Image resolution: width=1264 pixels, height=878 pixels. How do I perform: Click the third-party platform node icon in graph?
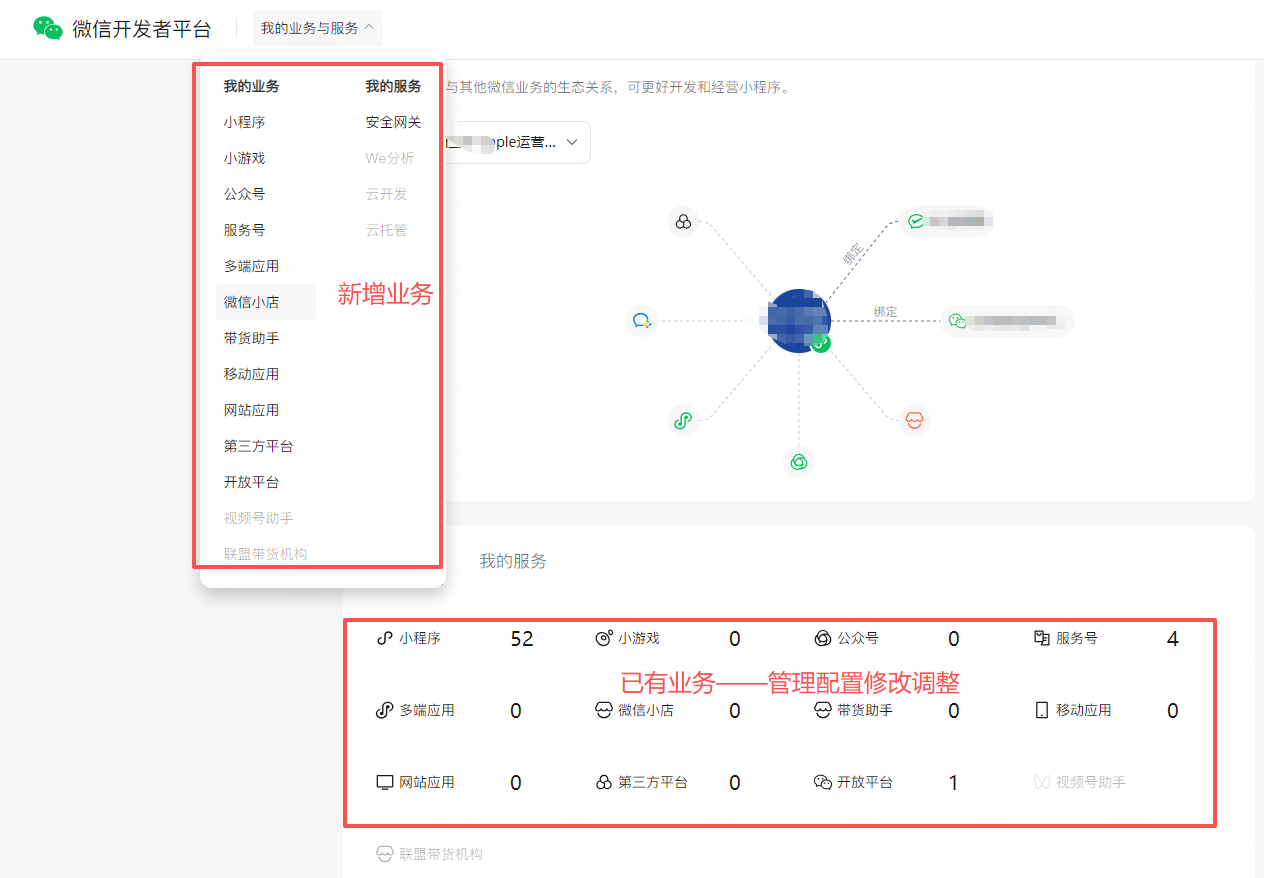[x=683, y=222]
